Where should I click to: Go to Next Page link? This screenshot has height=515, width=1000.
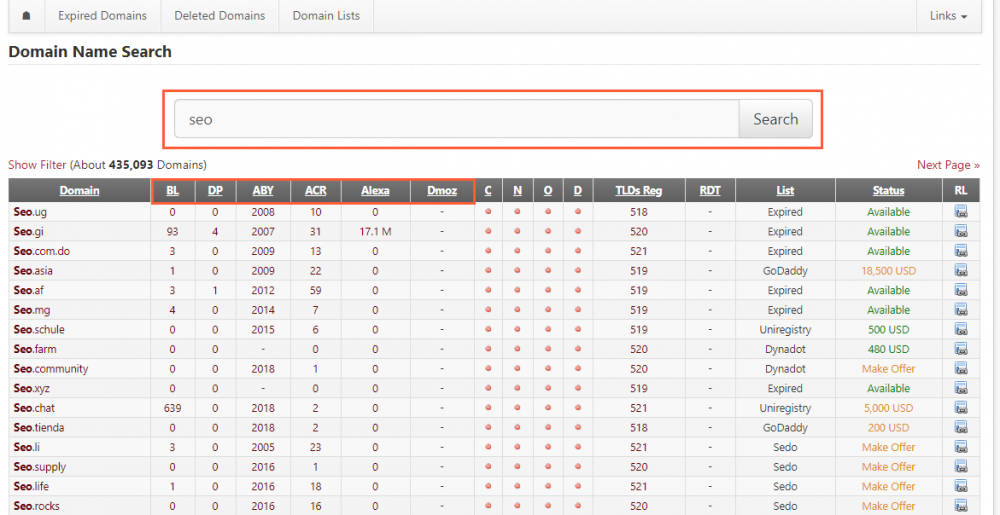(x=948, y=165)
